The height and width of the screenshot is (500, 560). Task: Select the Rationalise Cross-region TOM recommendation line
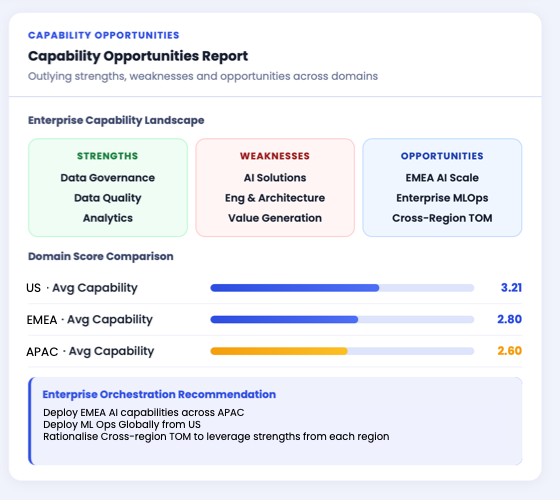coord(216,436)
